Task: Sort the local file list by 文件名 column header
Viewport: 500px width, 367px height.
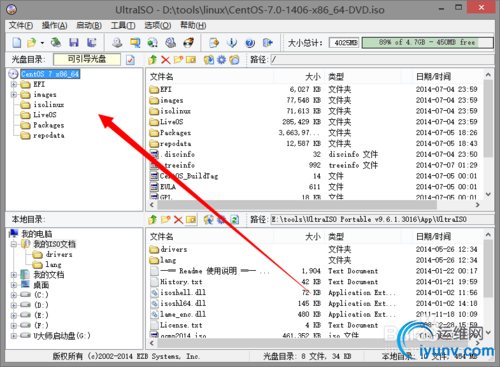Action: (x=162, y=237)
